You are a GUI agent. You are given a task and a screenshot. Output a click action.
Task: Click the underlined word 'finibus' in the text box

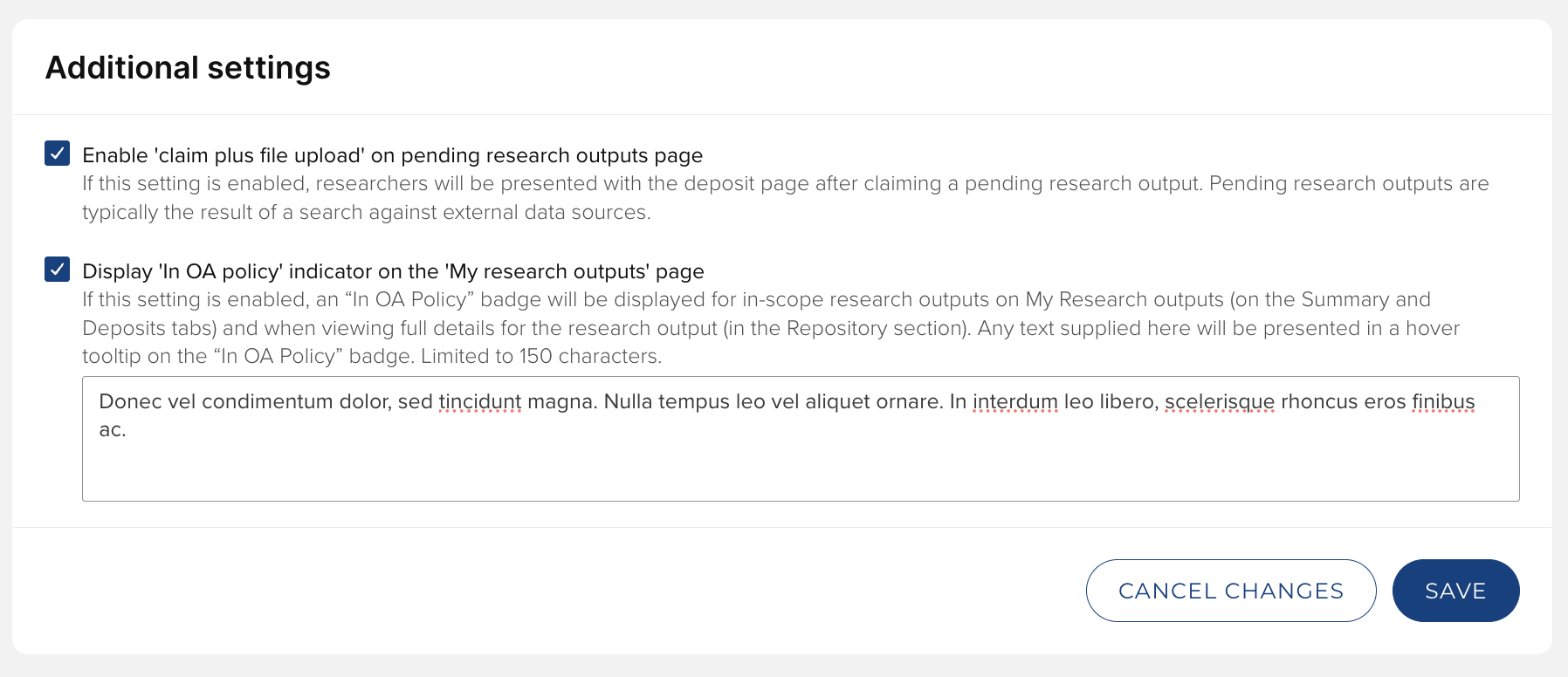(x=1442, y=402)
